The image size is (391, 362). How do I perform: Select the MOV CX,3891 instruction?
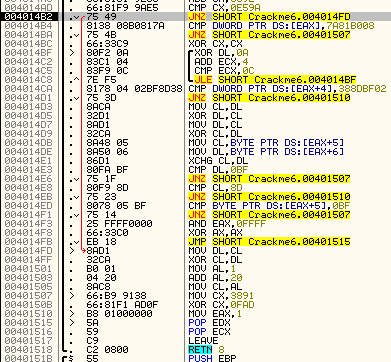click(x=221, y=296)
